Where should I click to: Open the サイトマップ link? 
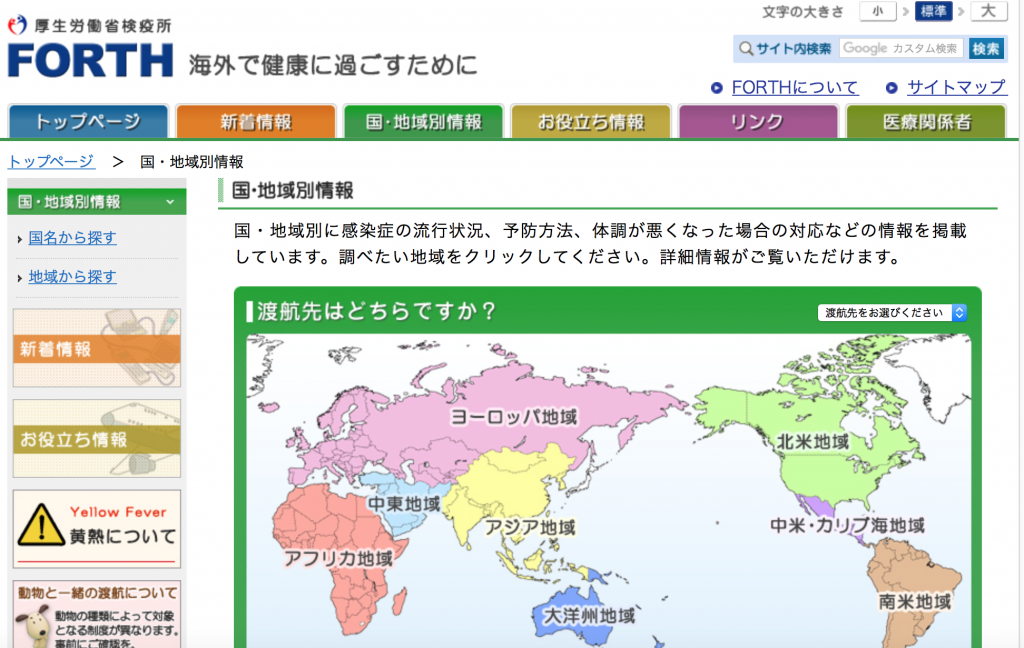956,88
